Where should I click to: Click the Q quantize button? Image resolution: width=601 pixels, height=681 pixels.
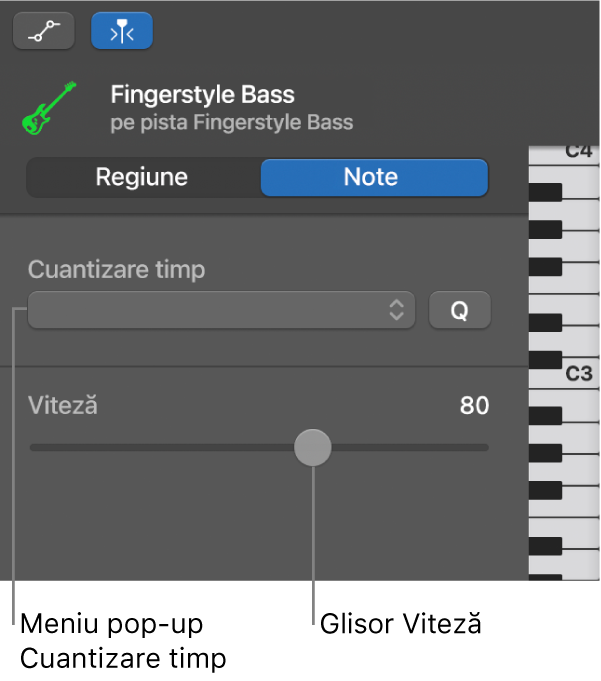pos(459,310)
